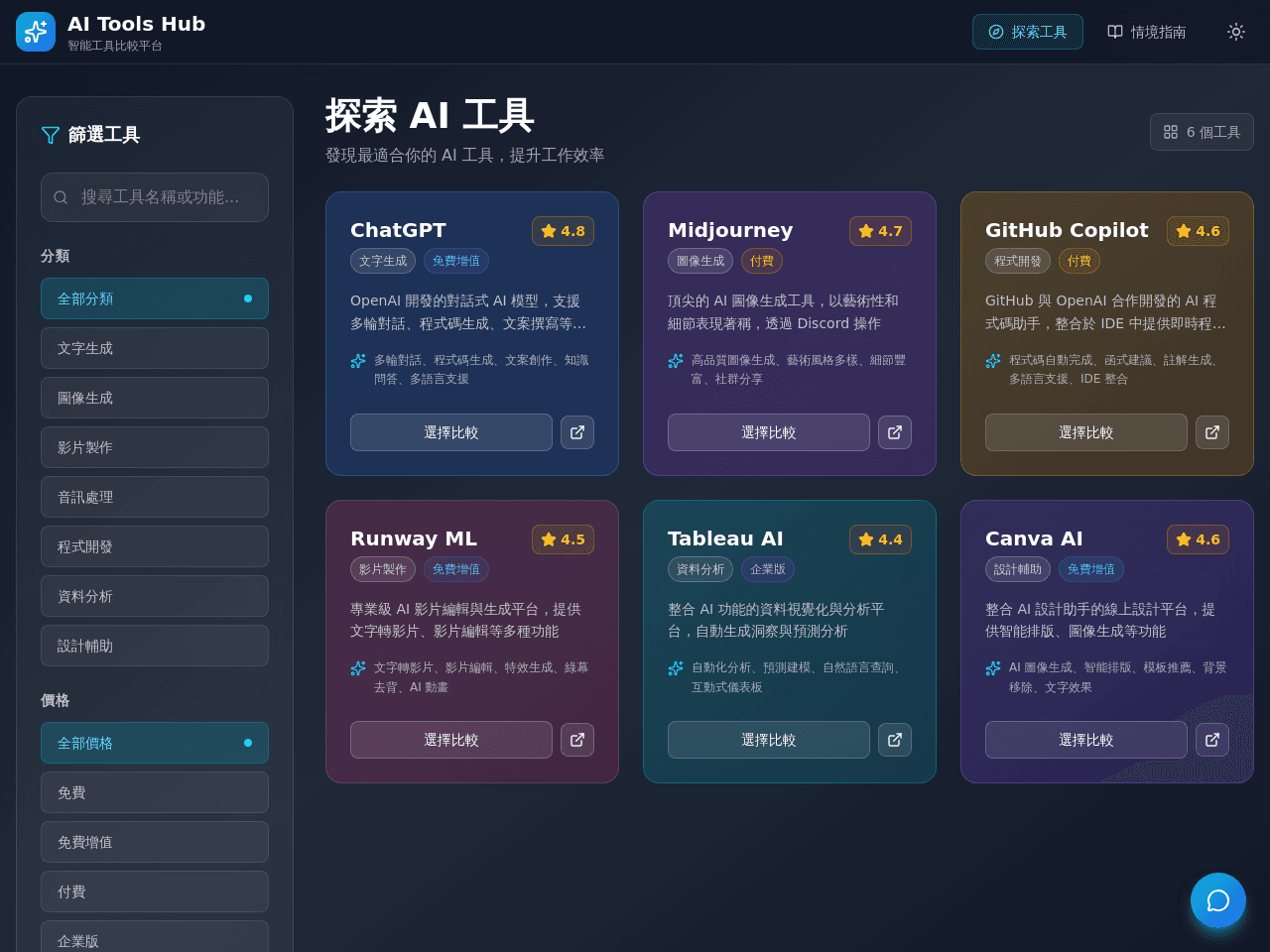Click the 程式開發 tag on GitHub Copilot card
This screenshot has height=952, width=1270.
click(x=1018, y=261)
